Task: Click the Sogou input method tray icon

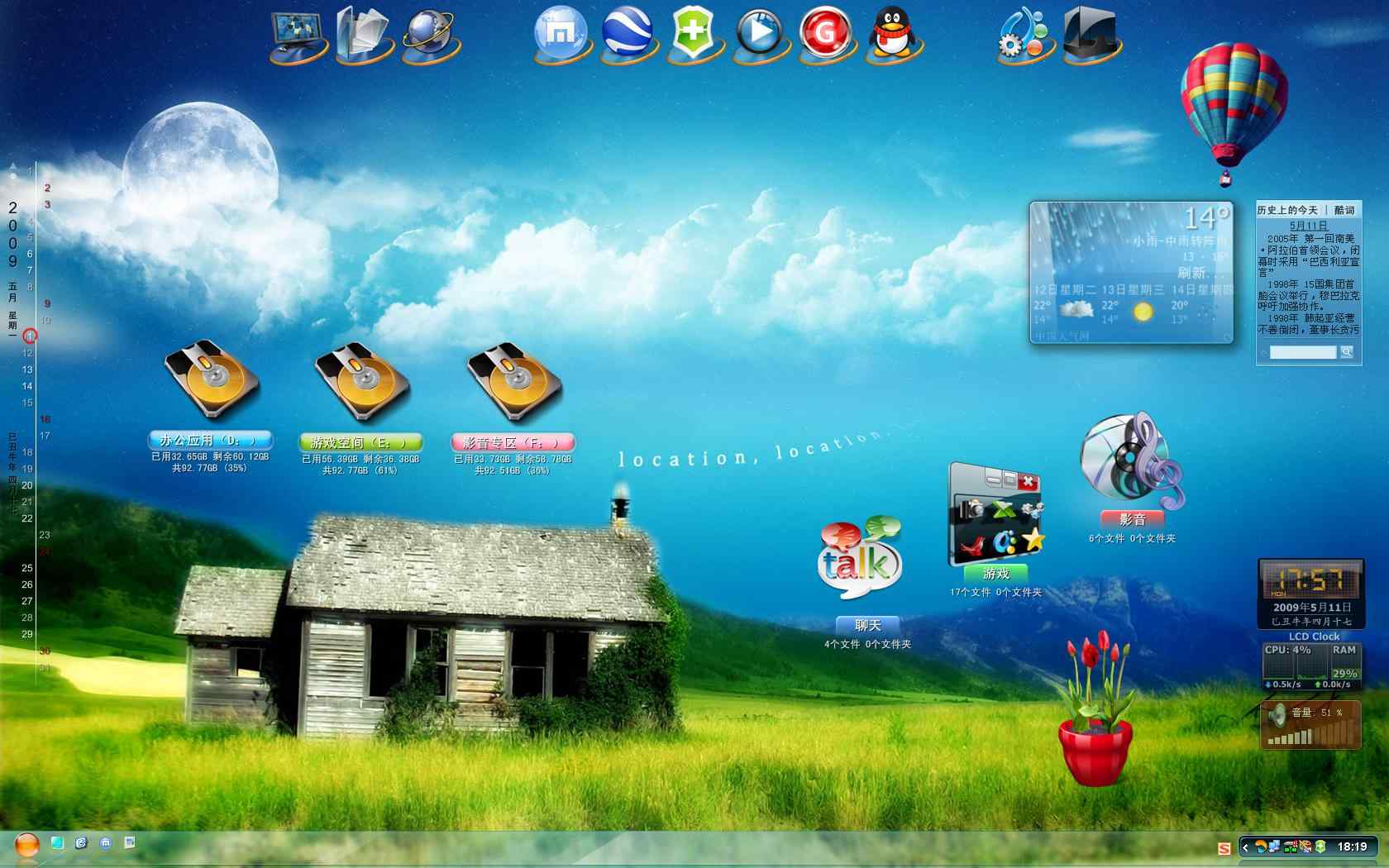Action: coord(1224,847)
